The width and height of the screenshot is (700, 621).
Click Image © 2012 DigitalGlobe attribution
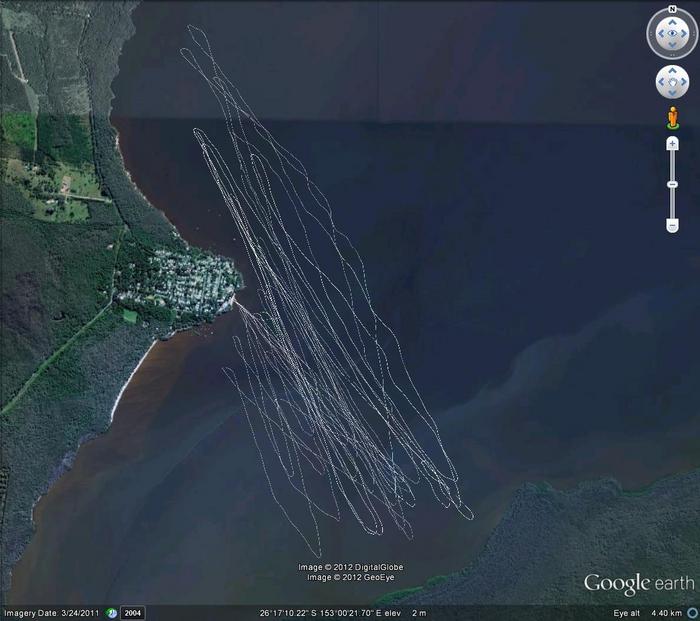click(x=350, y=567)
